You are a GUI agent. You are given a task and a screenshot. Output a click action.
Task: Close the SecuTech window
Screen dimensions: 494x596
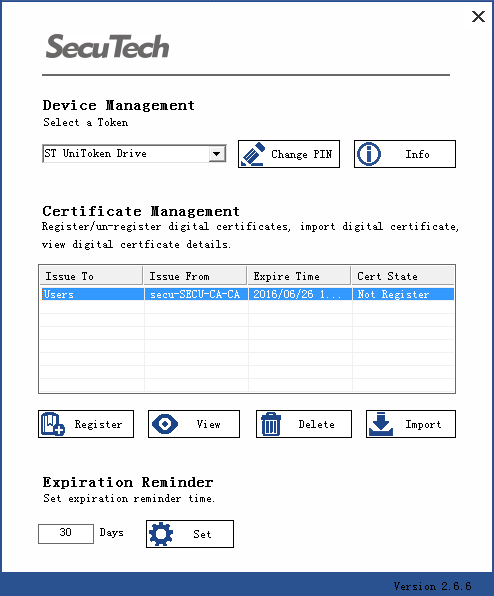tap(478, 16)
